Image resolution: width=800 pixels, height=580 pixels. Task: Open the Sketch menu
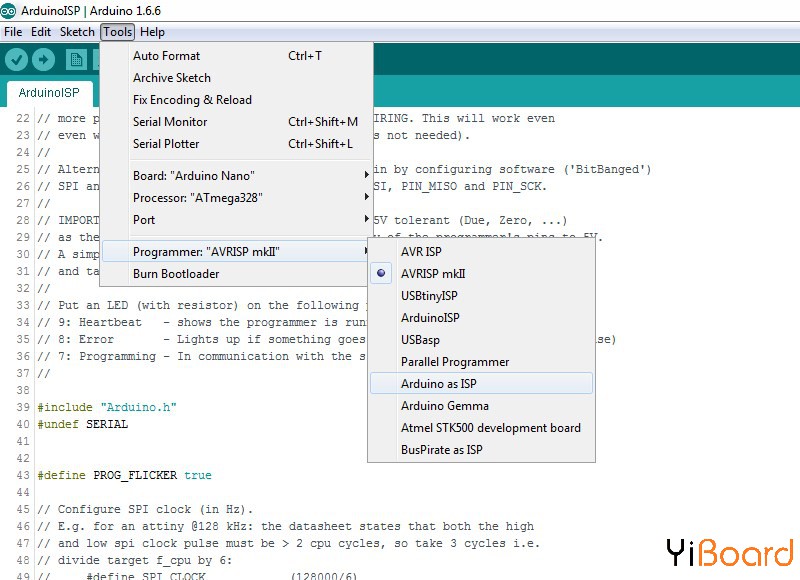[x=77, y=32]
